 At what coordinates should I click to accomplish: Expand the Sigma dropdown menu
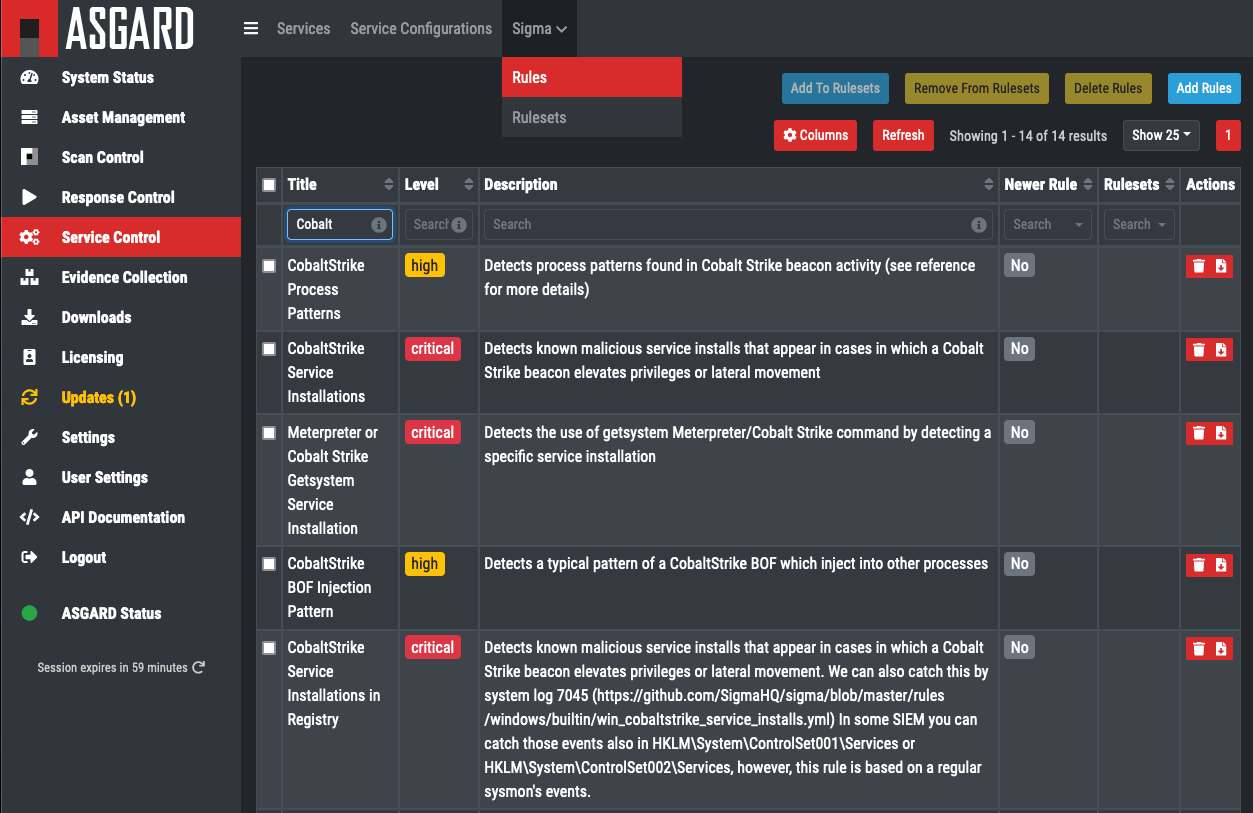pyautogui.click(x=539, y=29)
